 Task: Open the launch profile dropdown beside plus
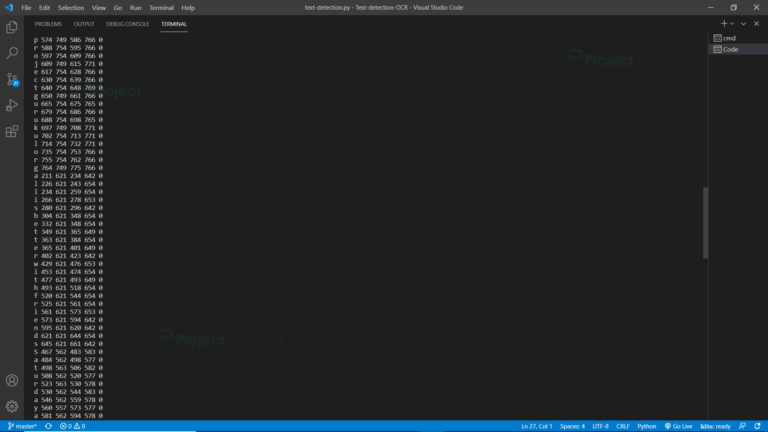(x=732, y=22)
